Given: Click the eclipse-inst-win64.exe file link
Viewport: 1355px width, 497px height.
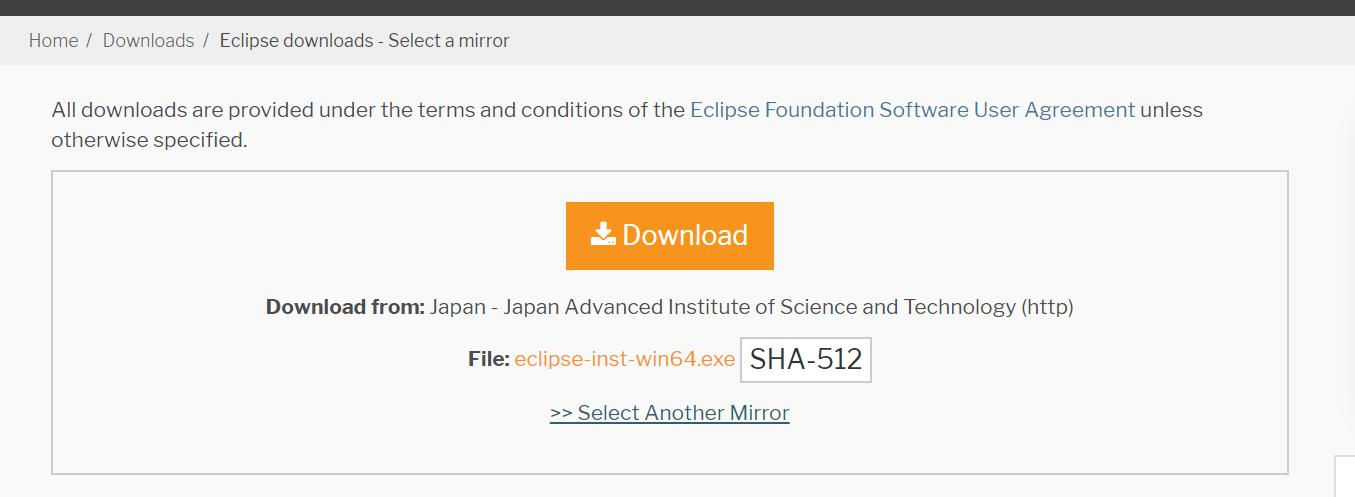Looking at the screenshot, I should coord(625,359).
